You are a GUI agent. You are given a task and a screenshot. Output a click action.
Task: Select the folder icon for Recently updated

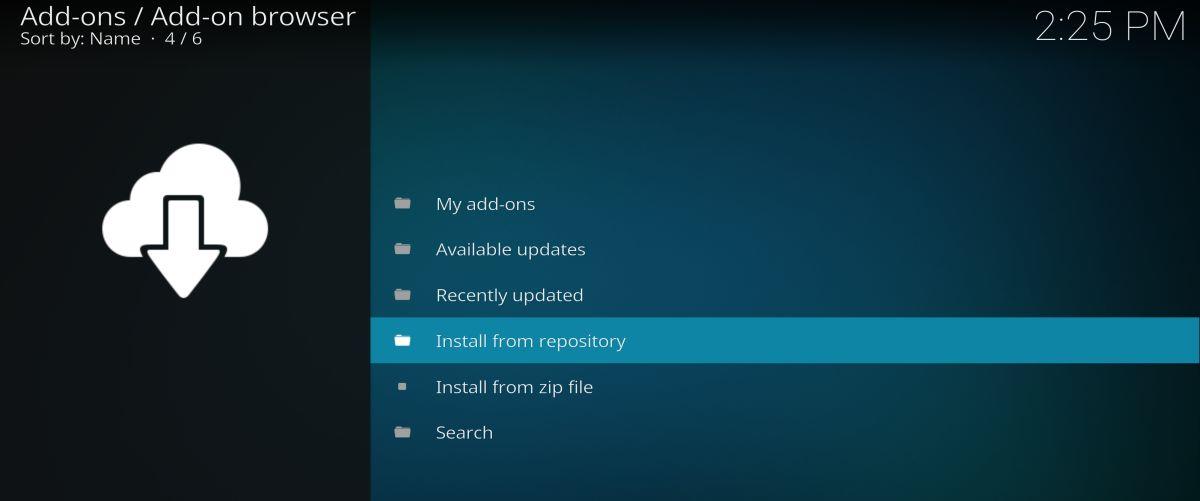(402, 295)
